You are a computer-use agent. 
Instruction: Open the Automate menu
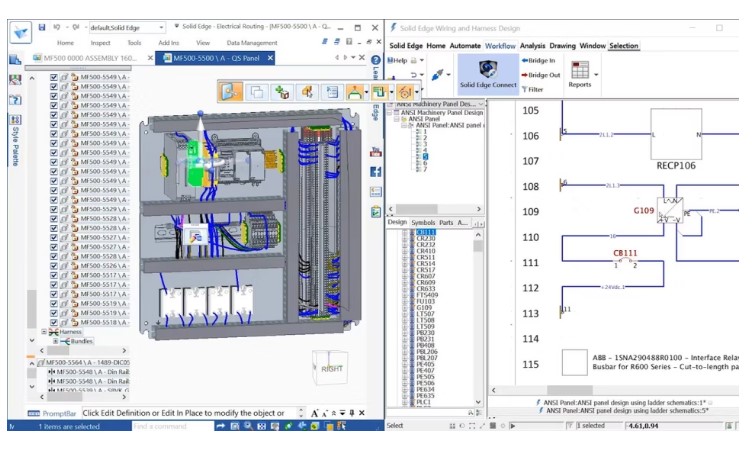coord(465,46)
